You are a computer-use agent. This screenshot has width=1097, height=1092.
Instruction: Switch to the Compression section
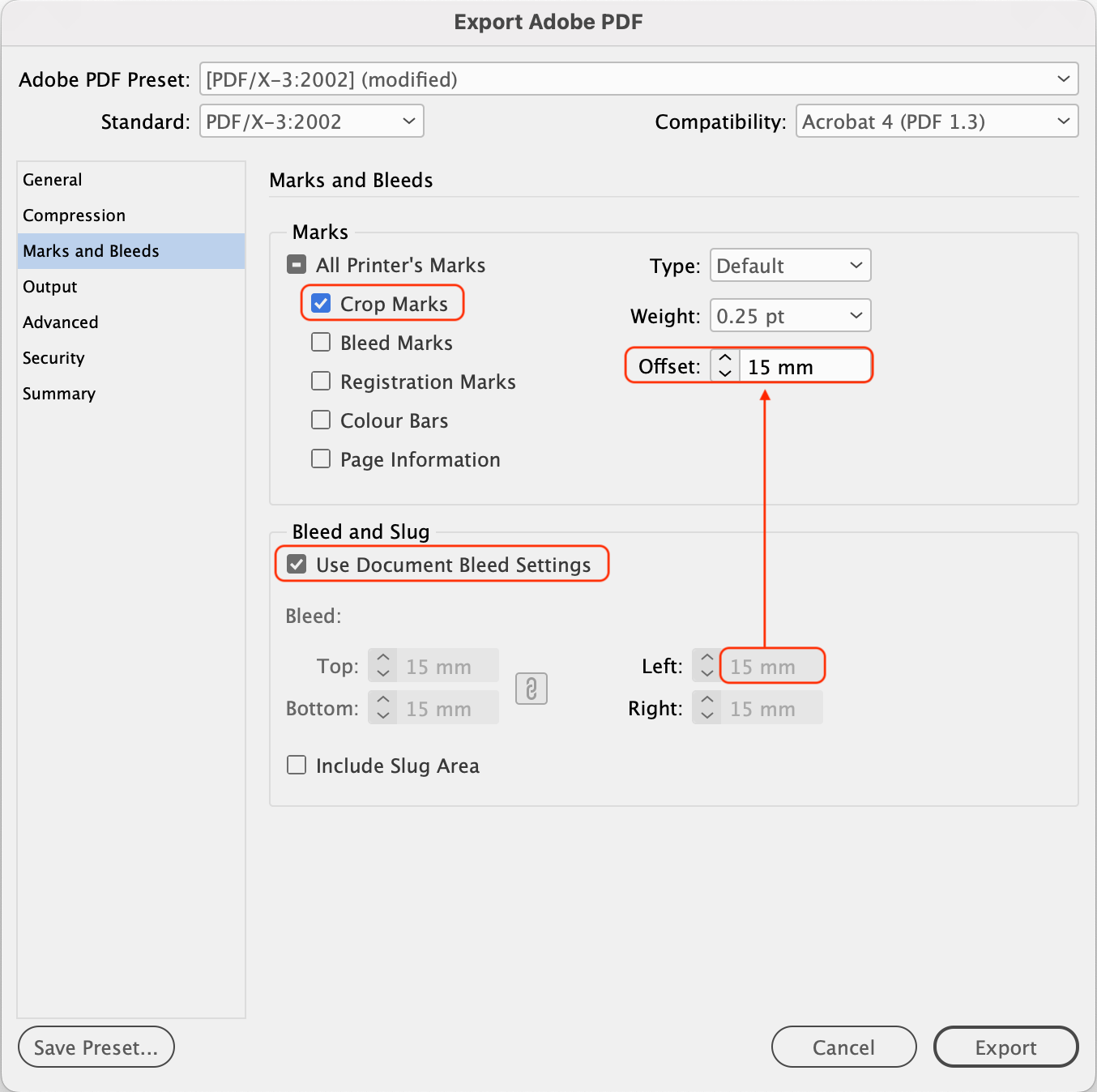click(x=75, y=215)
